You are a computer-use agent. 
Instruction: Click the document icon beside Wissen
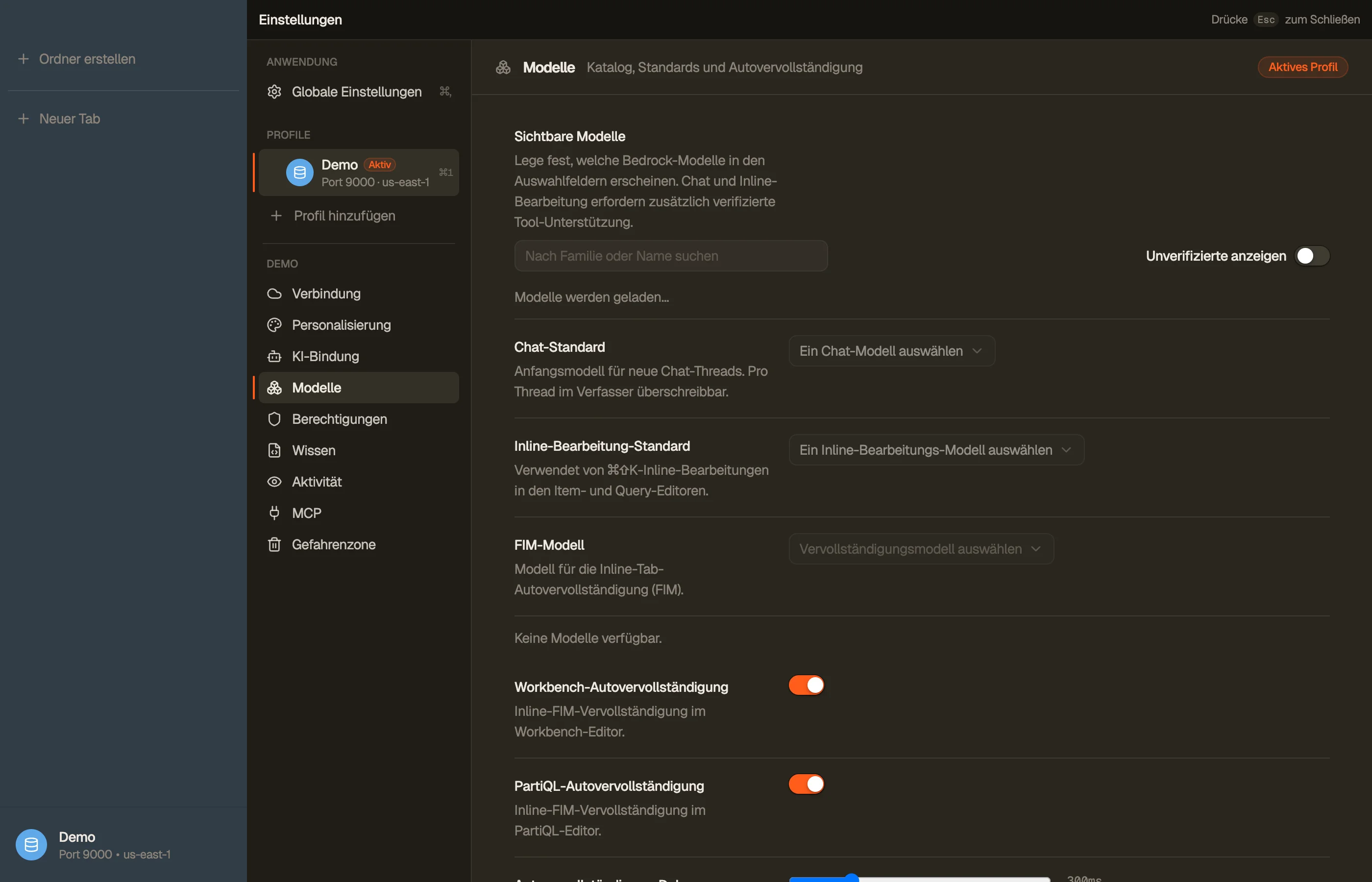point(274,450)
